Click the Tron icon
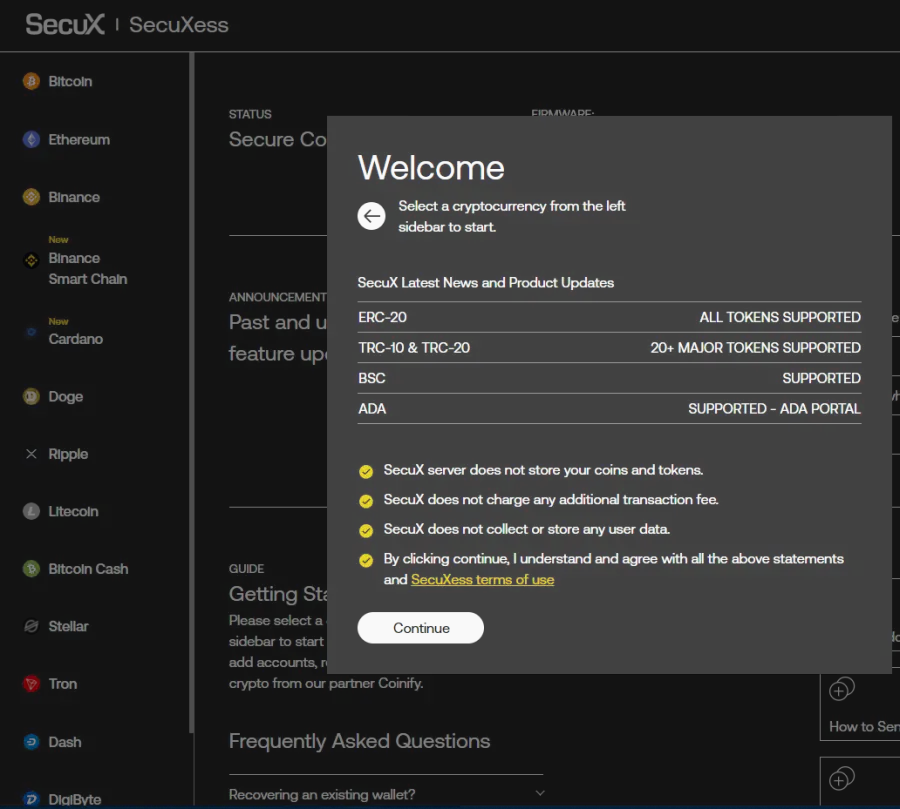The height and width of the screenshot is (809, 900). point(31,684)
